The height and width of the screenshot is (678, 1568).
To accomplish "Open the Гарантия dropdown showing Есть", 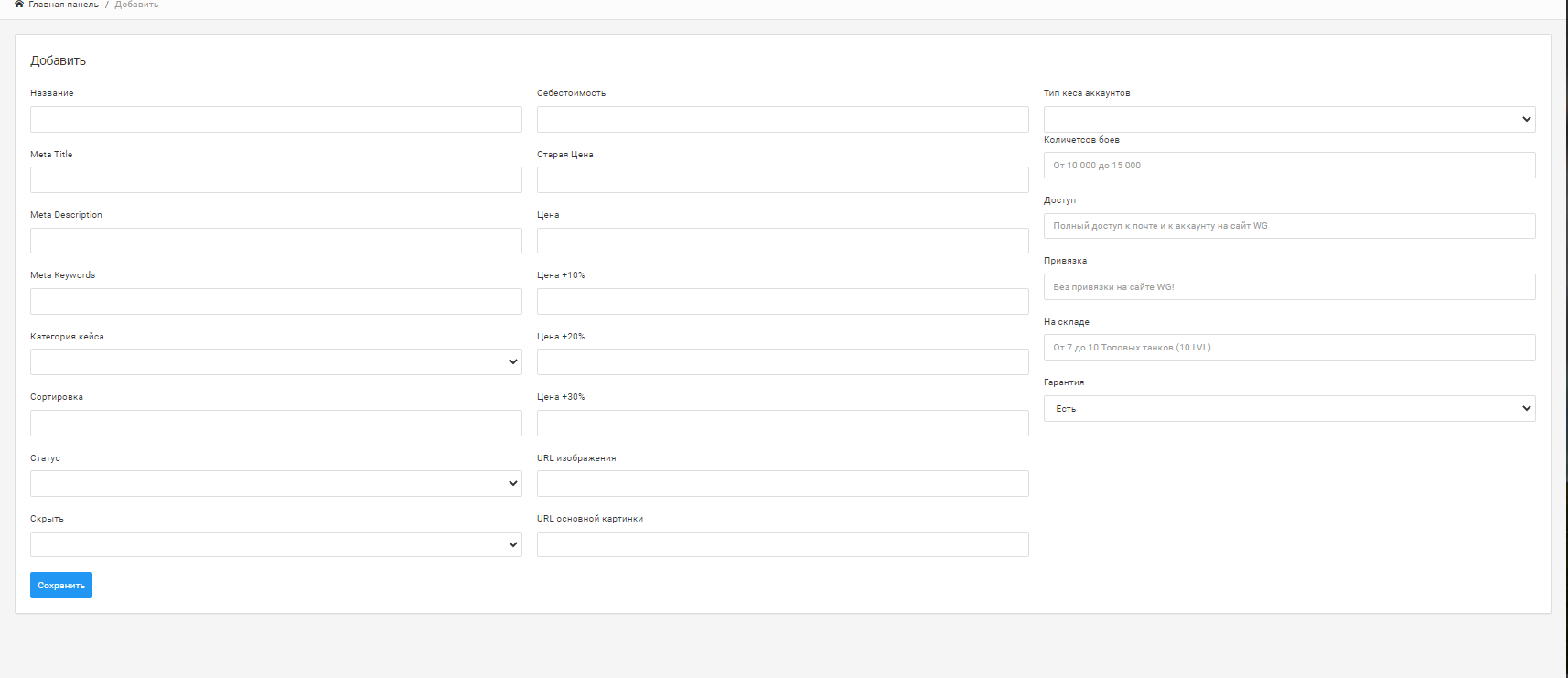I will click(1289, 409).
